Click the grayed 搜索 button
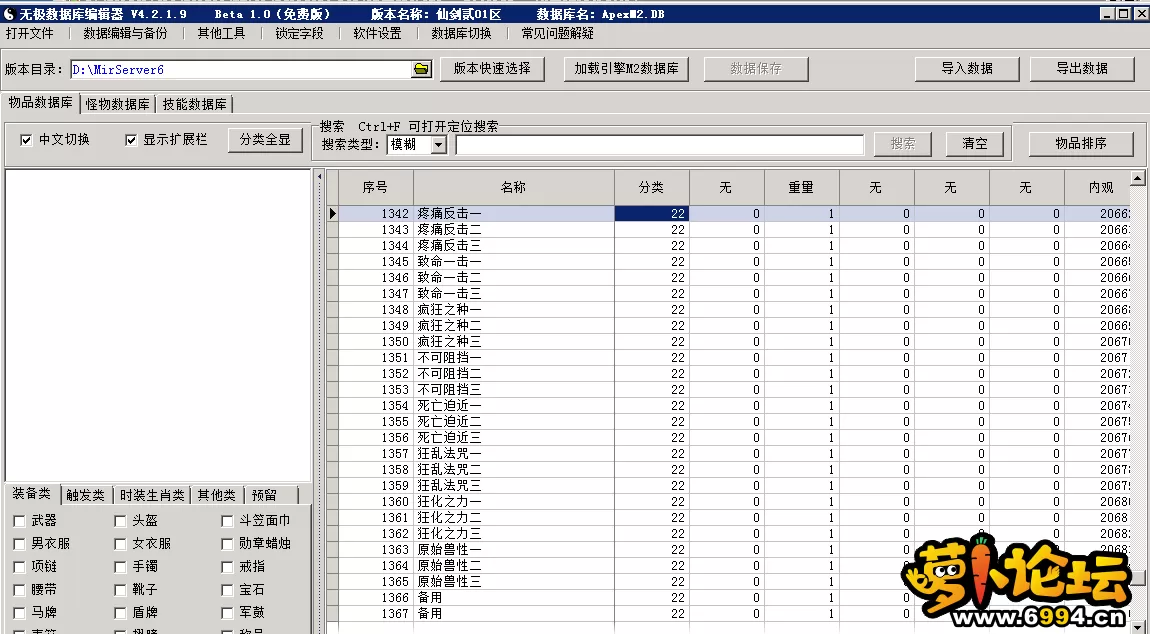The height and width of the screenshot is (634, 1150). click(x=903, y=144)
